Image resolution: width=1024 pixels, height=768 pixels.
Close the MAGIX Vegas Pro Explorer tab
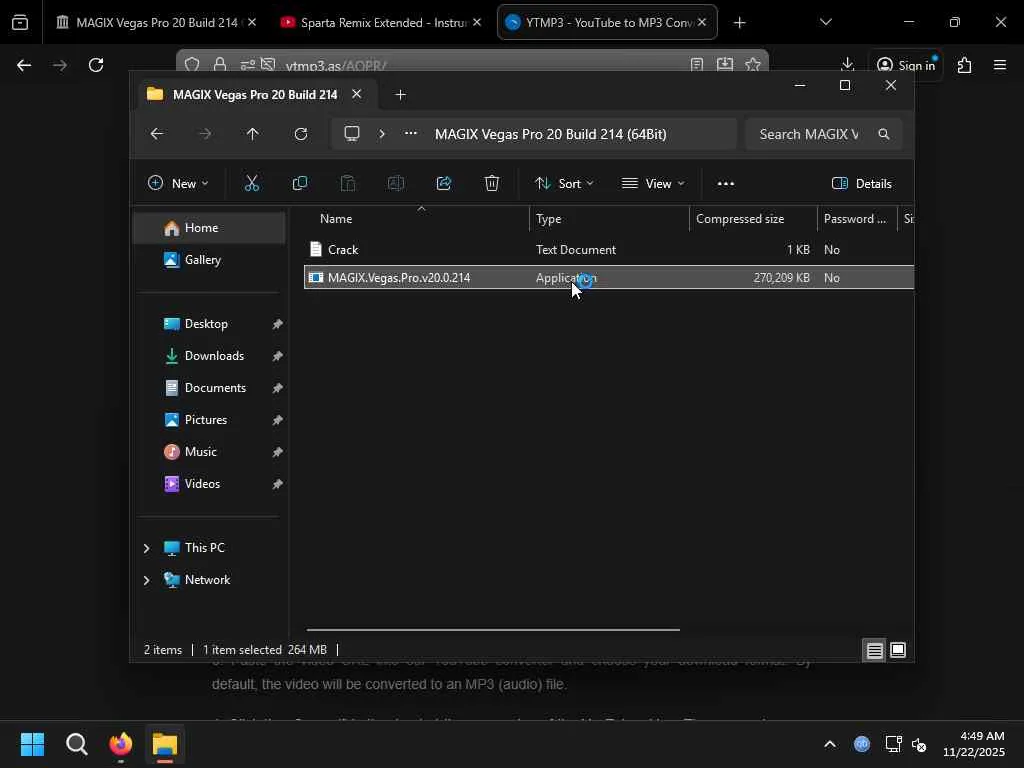357,94
